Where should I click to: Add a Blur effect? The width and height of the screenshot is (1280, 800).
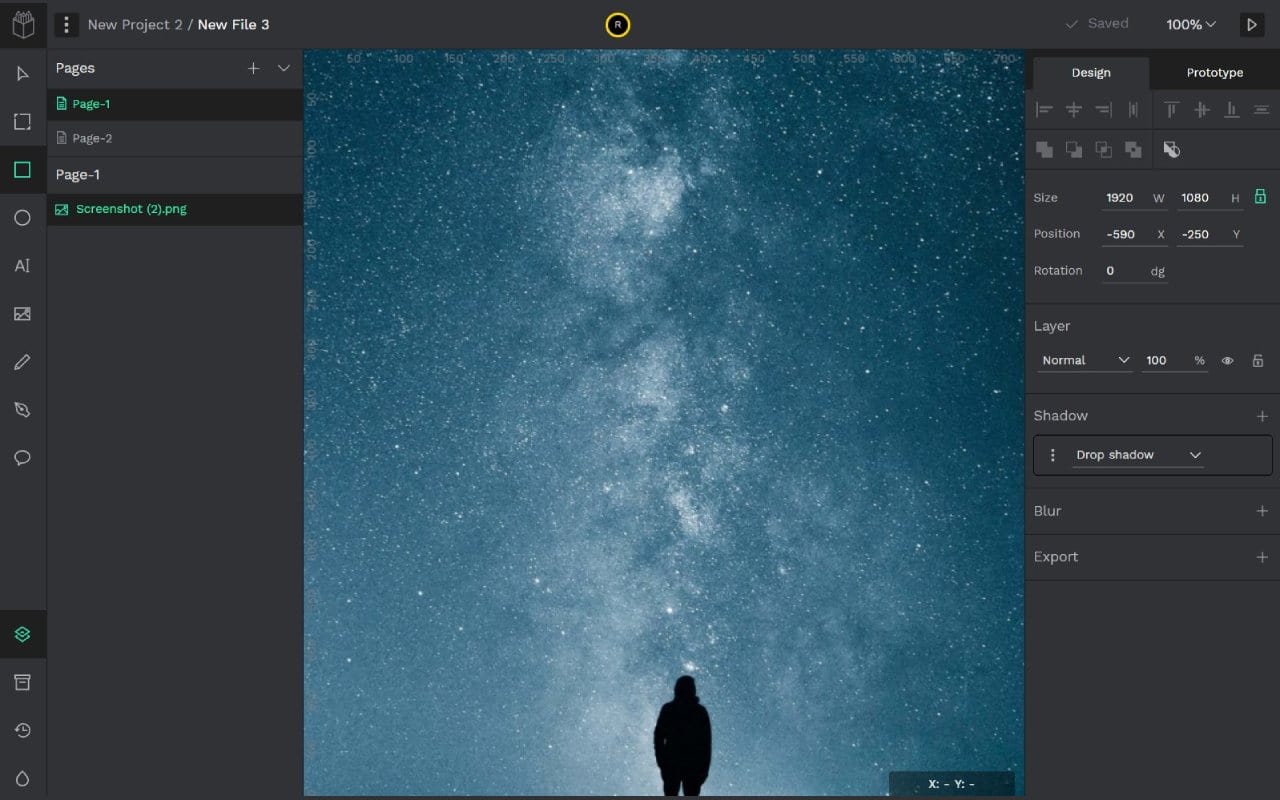tap(1262, 511)
